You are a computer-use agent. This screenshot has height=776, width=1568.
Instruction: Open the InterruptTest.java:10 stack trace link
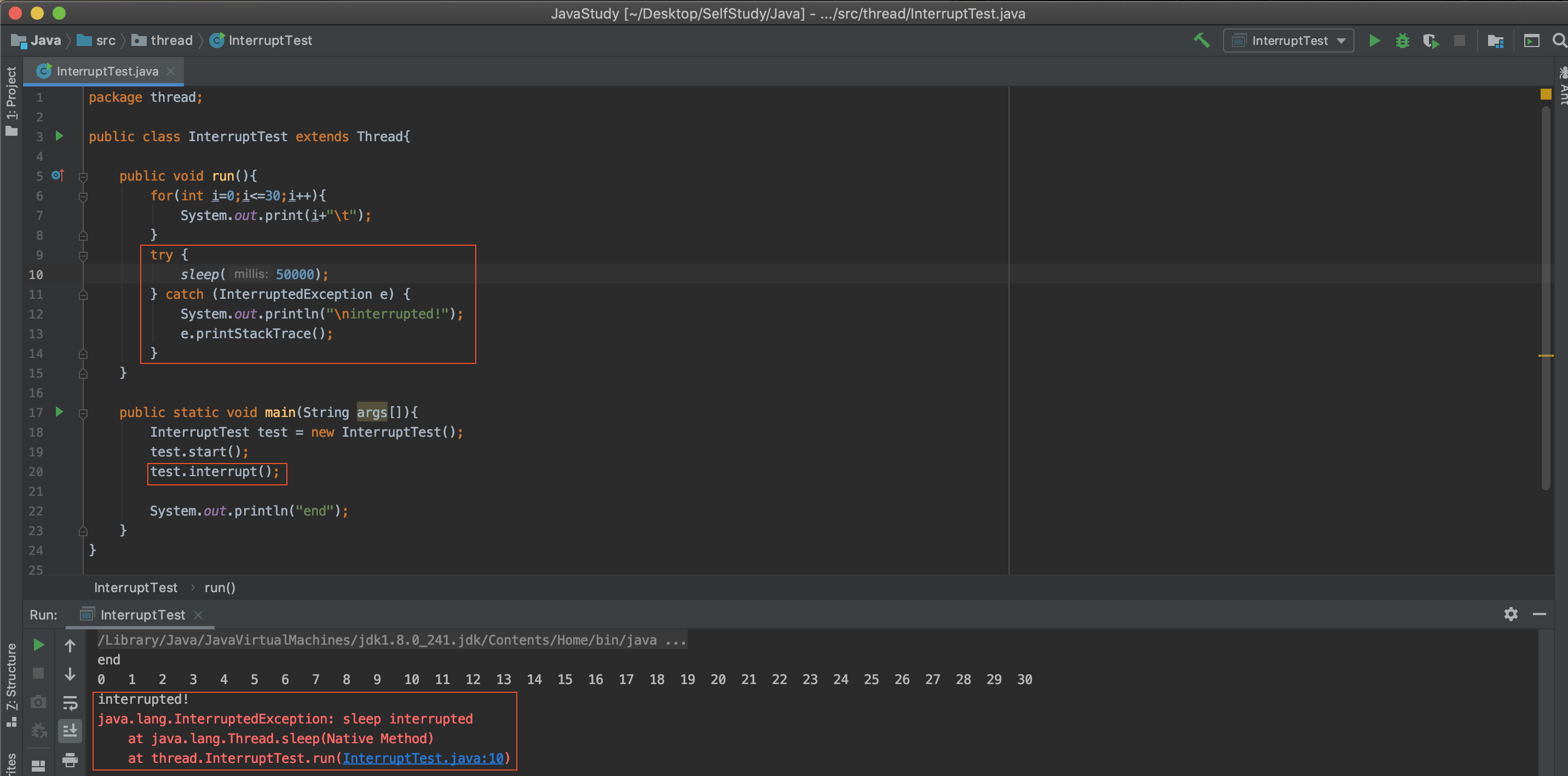point(423,758)
